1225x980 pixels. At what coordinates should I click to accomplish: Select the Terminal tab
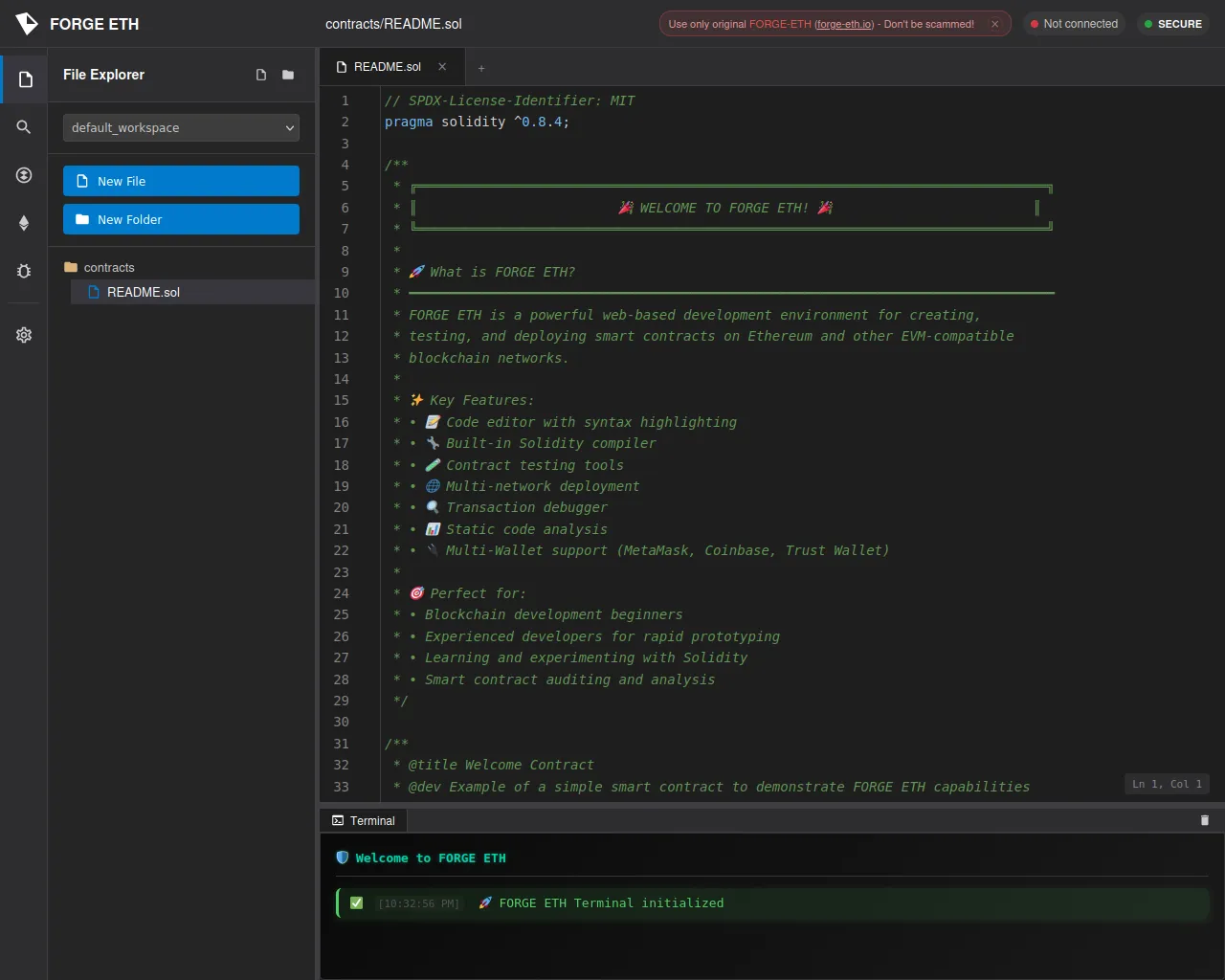364,820
